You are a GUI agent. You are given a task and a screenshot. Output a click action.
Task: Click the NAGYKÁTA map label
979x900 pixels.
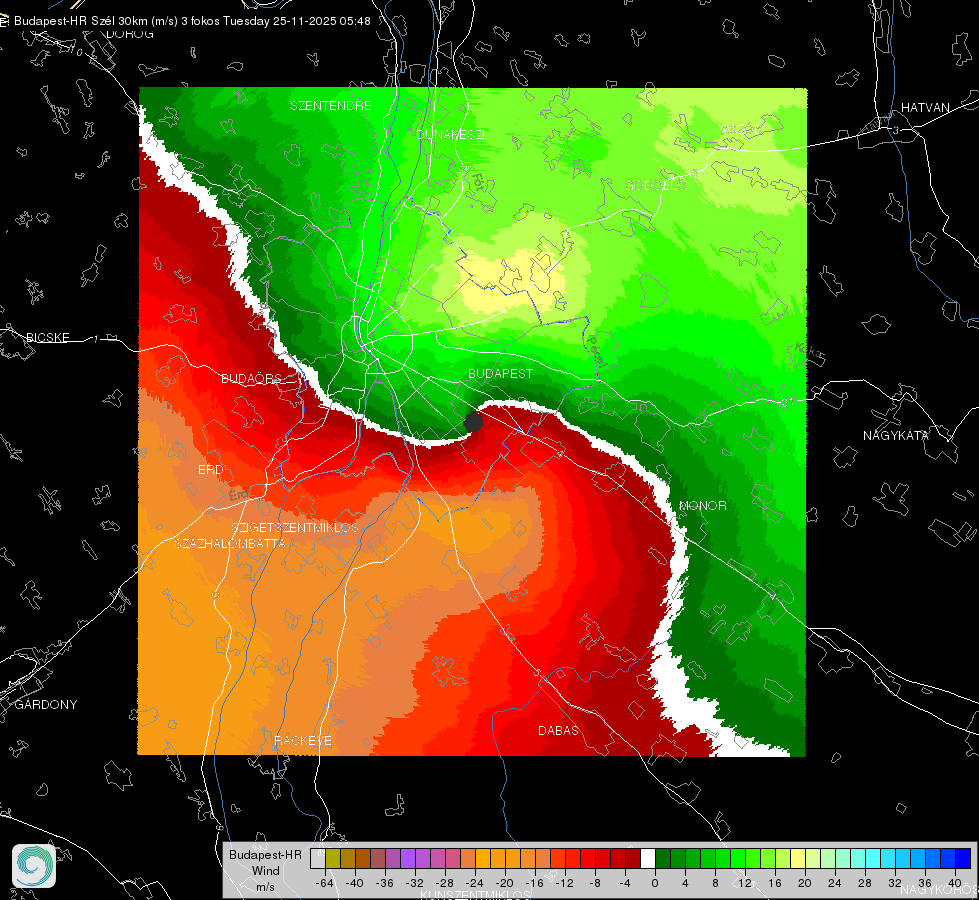tap(896, 435)
